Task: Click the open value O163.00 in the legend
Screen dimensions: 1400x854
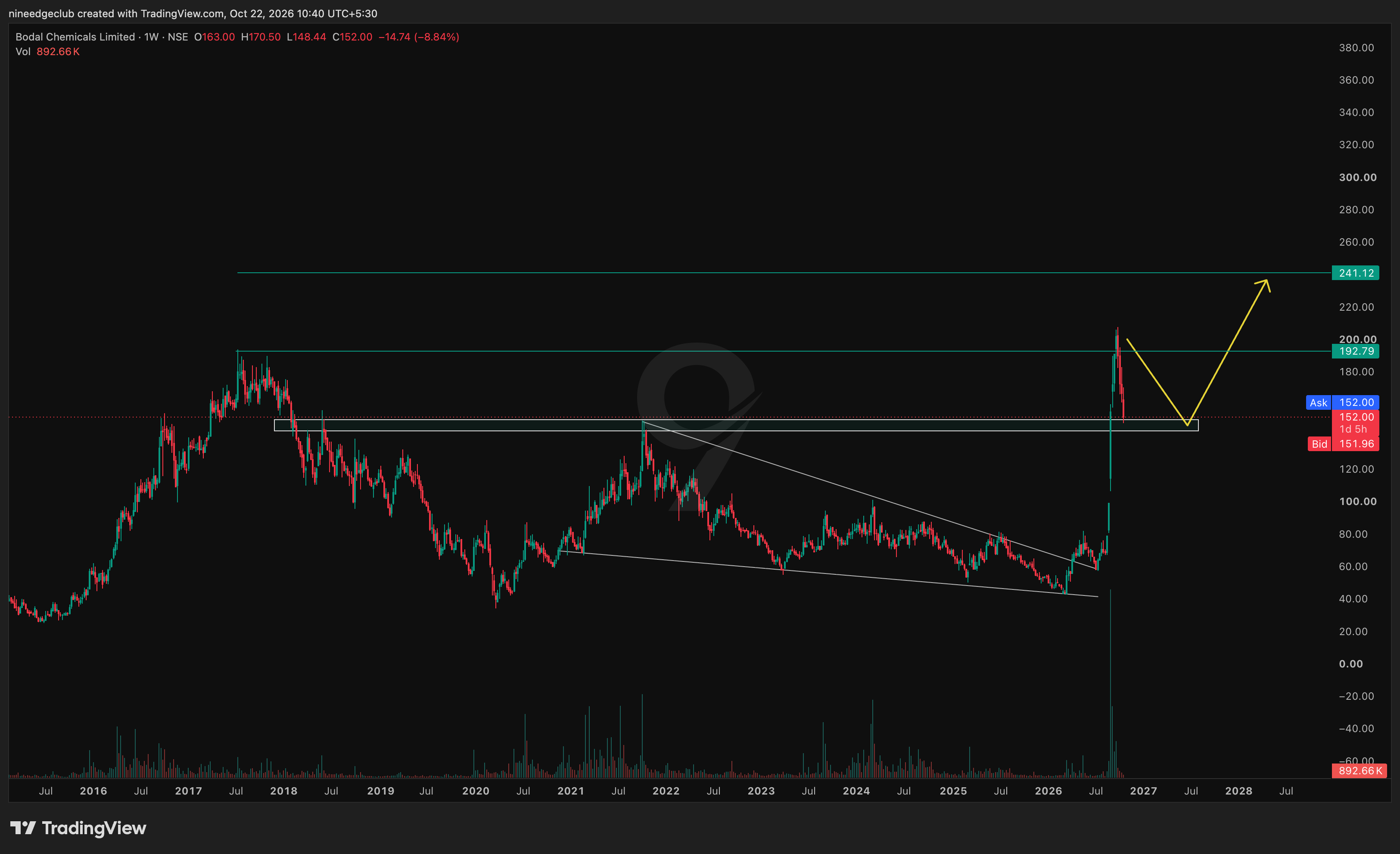Action: coord(214,37)
